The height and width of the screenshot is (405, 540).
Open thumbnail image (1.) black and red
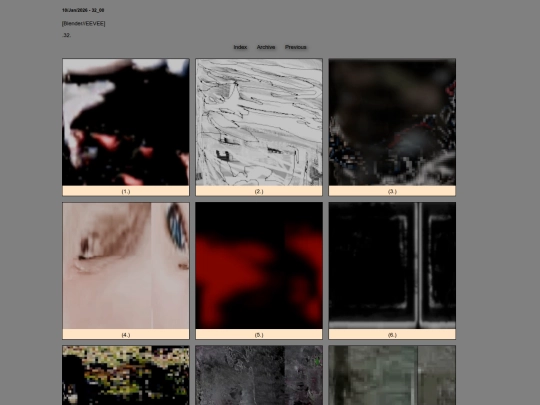[x=126, y=122]
